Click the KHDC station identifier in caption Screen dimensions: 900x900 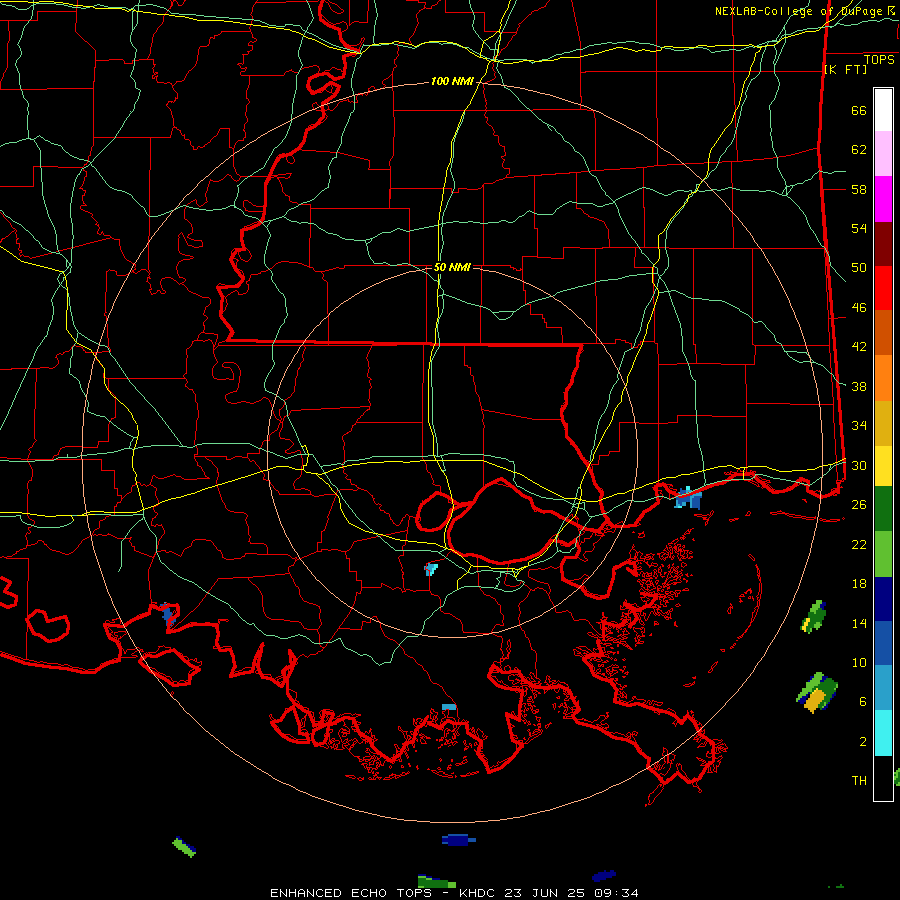point(479,893)
